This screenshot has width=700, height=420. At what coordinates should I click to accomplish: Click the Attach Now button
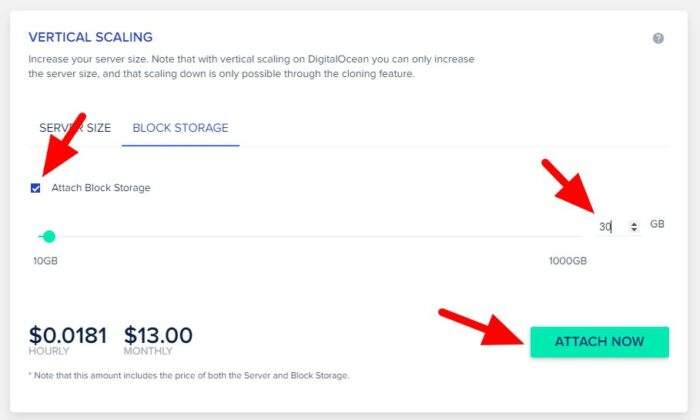[x=600, y=342]
